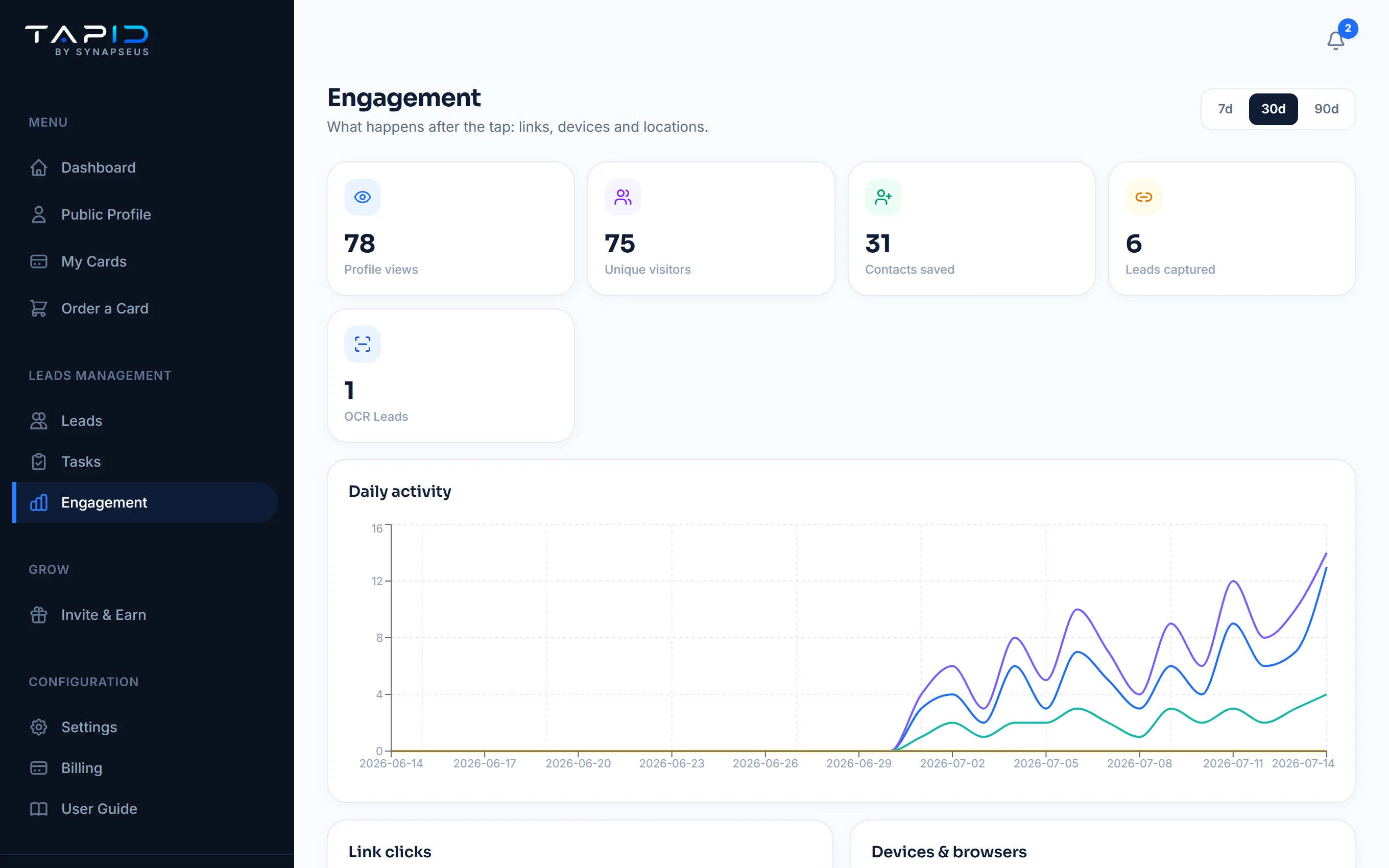Click the TAPID by Synapseus logo
Image resolution: width=1389 pixels, height=868 pixels.
[x=87, y=40]
